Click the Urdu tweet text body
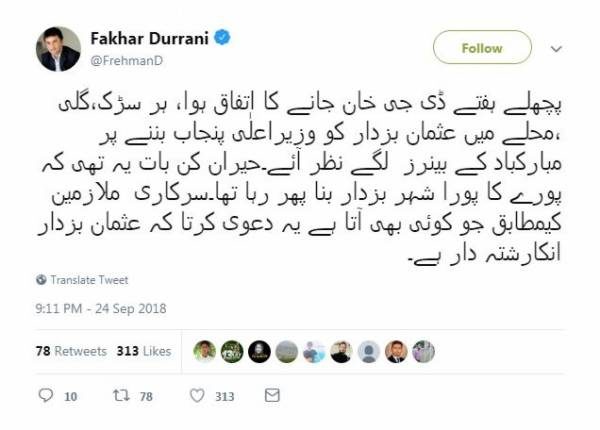Viewport: 600px width, 430px height. 300,179
